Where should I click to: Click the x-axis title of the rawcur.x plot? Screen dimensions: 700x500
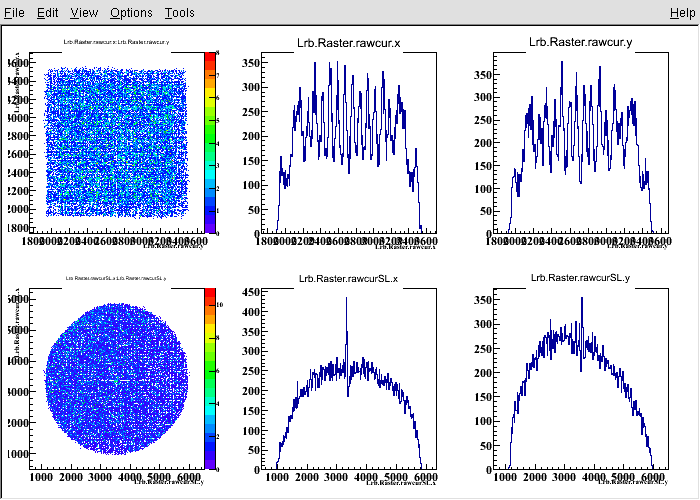(405, 246)
